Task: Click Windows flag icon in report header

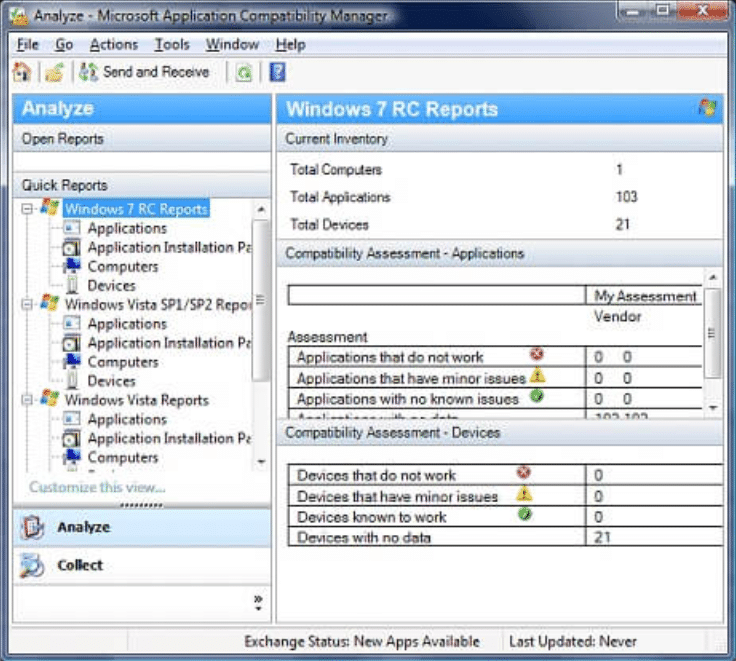Action: tap(707, 108)
